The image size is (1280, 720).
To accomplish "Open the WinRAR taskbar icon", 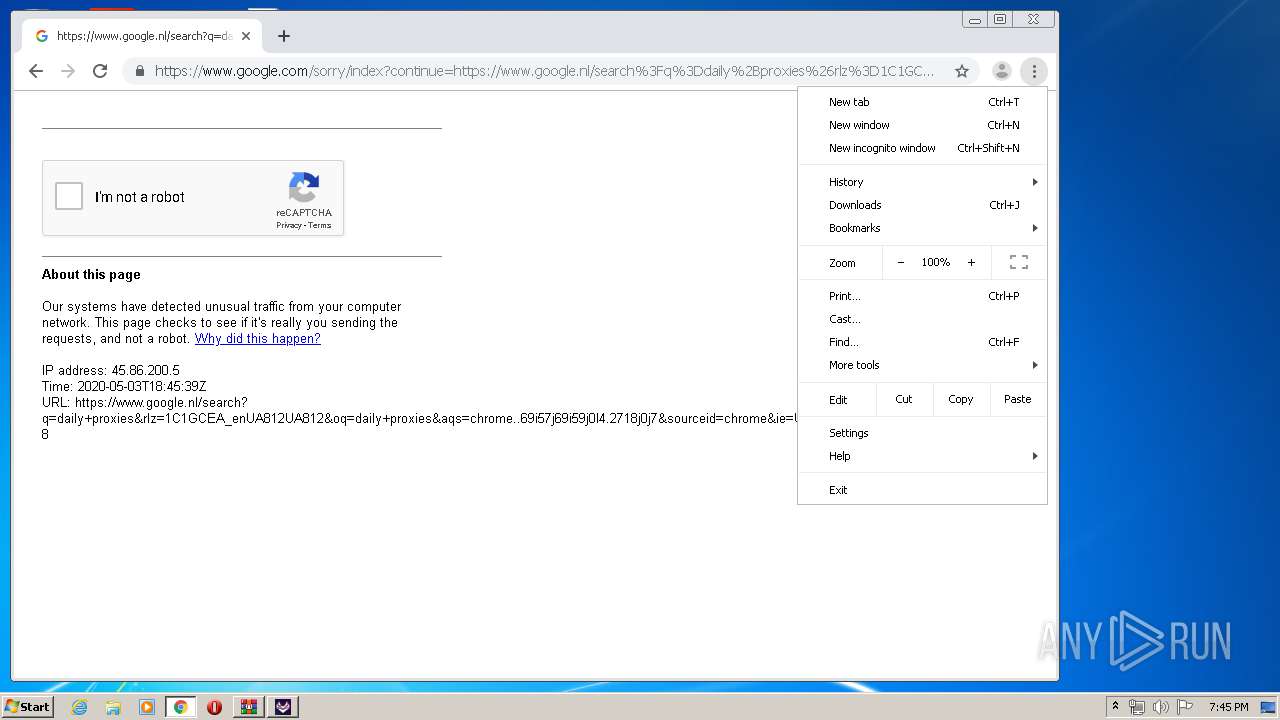I will click(248, 707).
